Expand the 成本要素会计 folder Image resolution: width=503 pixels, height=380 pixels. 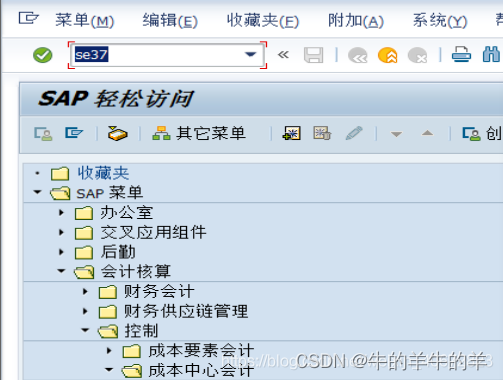[109, 351]
